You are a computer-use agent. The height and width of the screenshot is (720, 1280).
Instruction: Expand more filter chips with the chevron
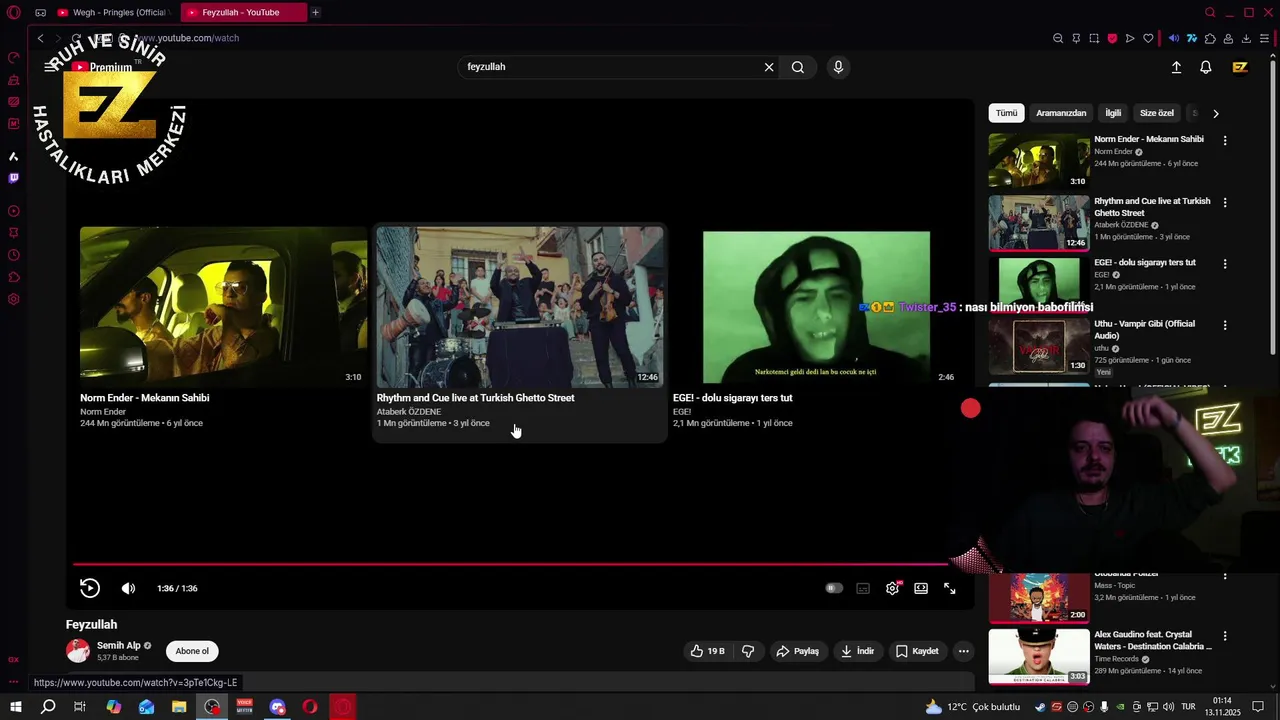pyautogui.click(x=1216, y=113)
